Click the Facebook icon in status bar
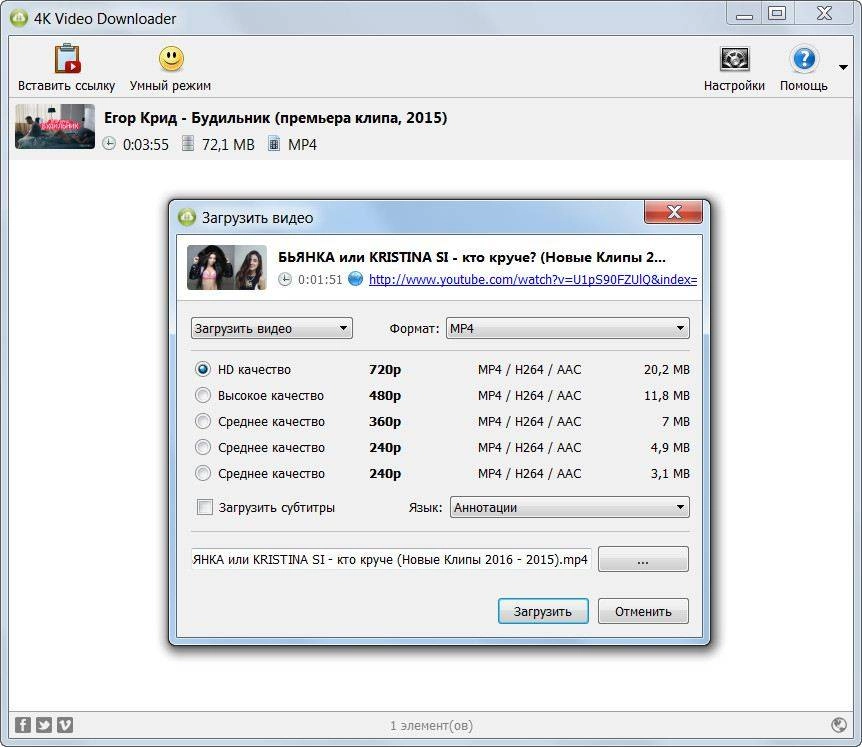Image resolution: width=862 pixels, height=747 pixels. (x=23, y=724)
